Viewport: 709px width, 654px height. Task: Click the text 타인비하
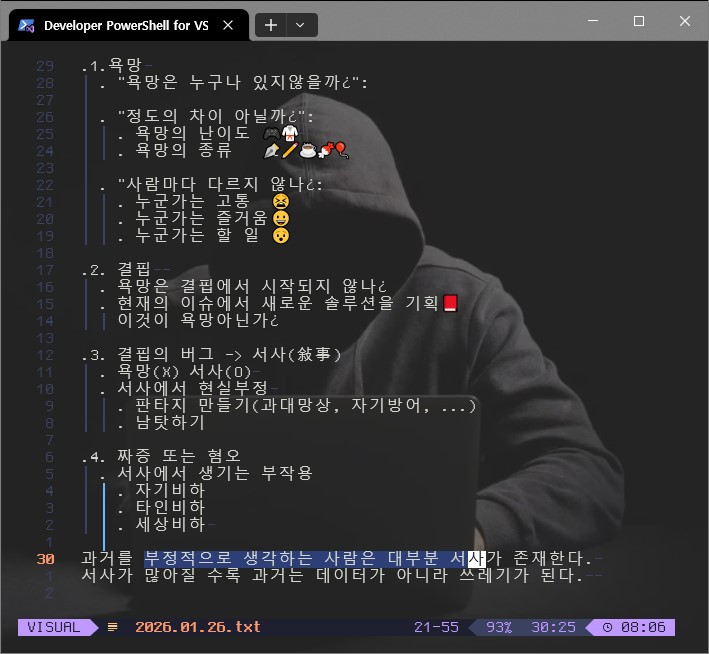pyautogui.click(x=170, y=507)
